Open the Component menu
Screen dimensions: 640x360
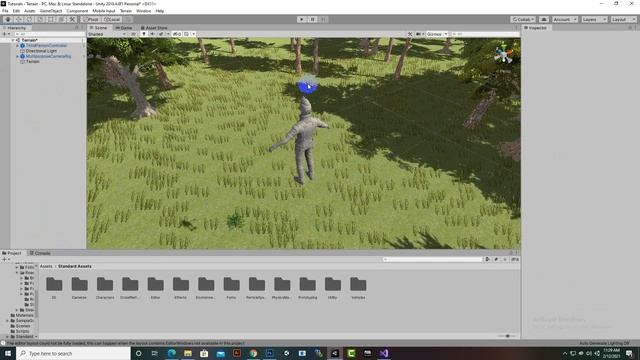[x=77, y=11]
